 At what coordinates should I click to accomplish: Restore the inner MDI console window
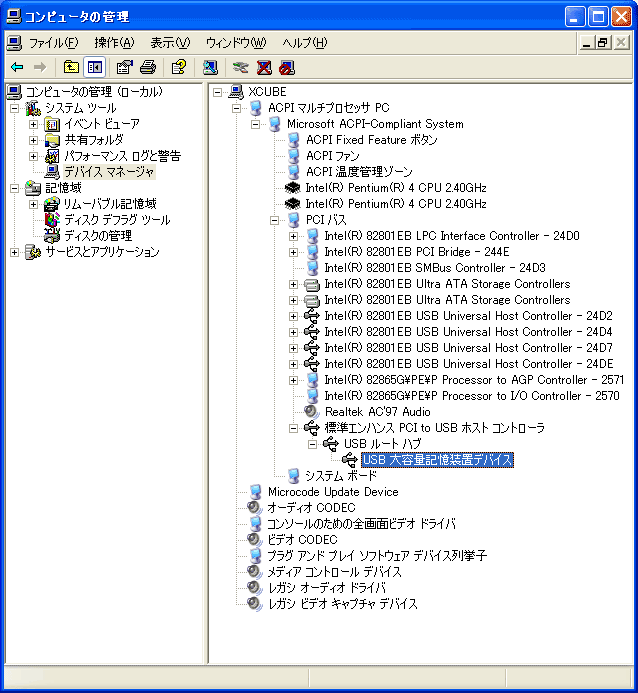pyautogui.click(x=603, y=43)
